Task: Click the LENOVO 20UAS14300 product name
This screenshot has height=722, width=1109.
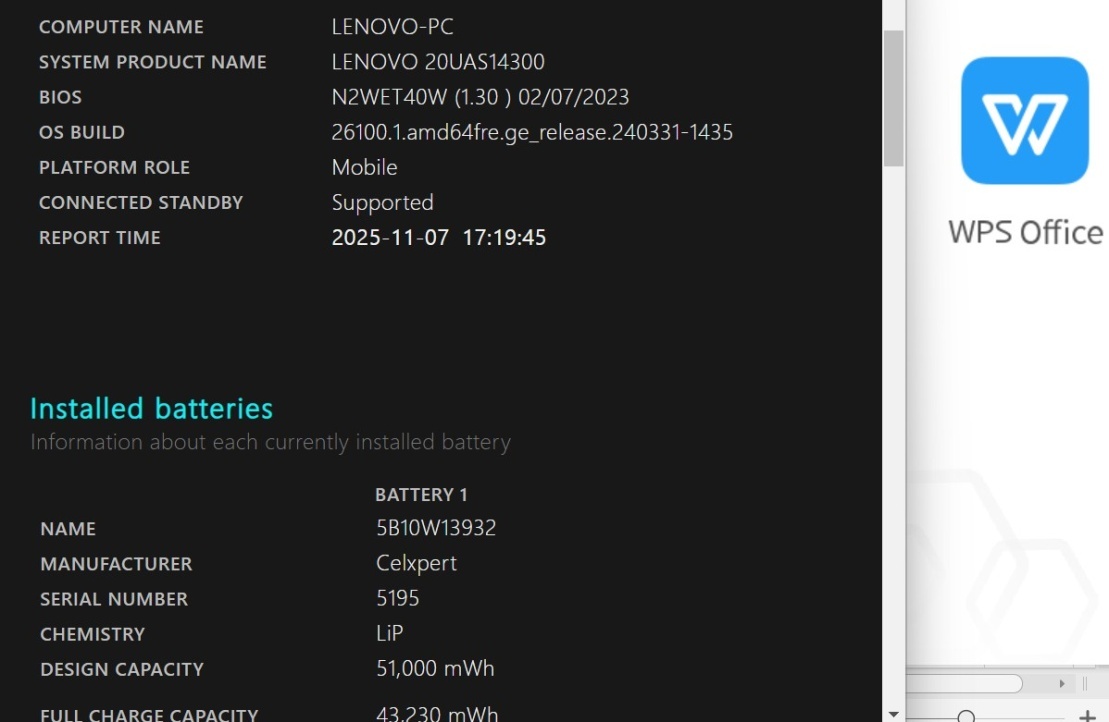Action: coord(438,62)
